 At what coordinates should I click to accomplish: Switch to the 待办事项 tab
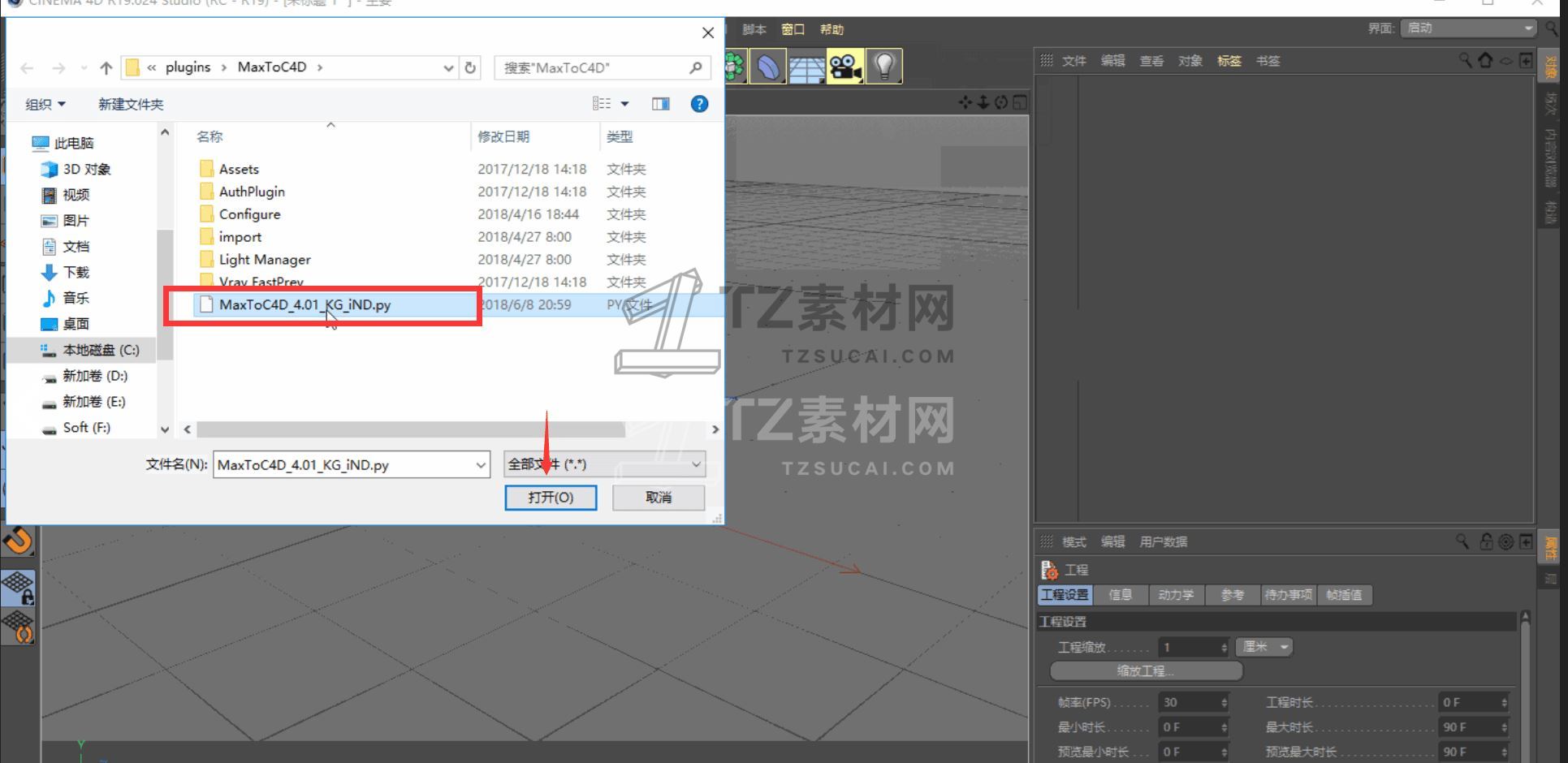coord(1289,595)
